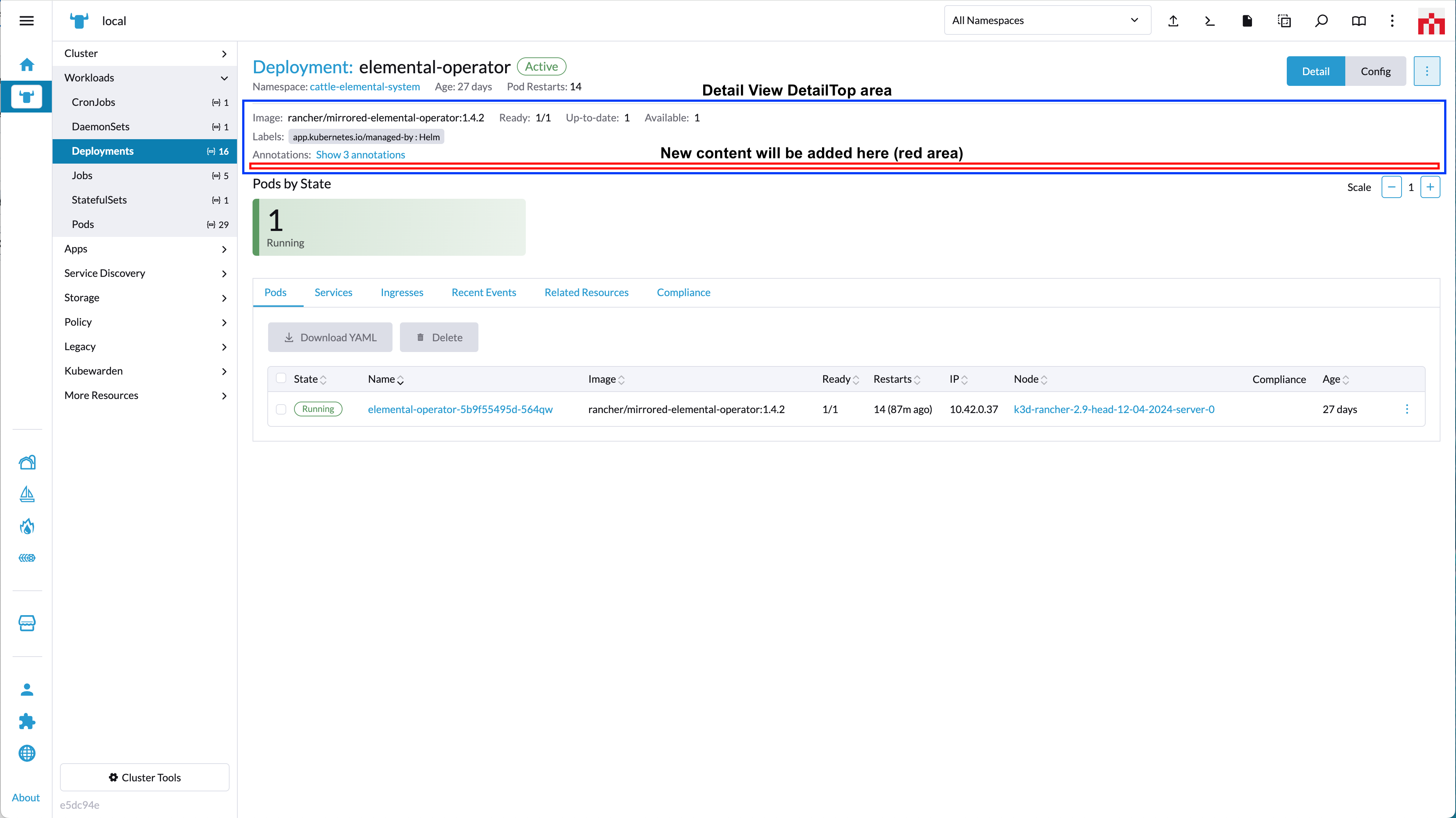Open the Global Settings globe icon

pos(27,753)
